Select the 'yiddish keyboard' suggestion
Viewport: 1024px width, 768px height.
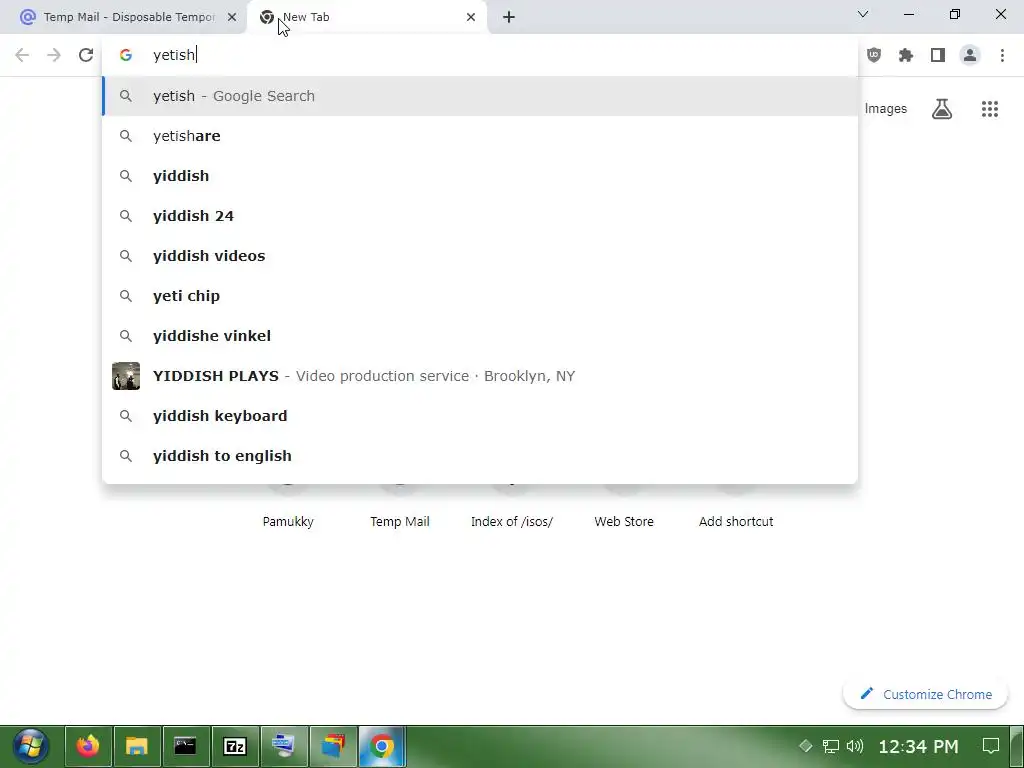pyautogui.click(x=480, y=415)
